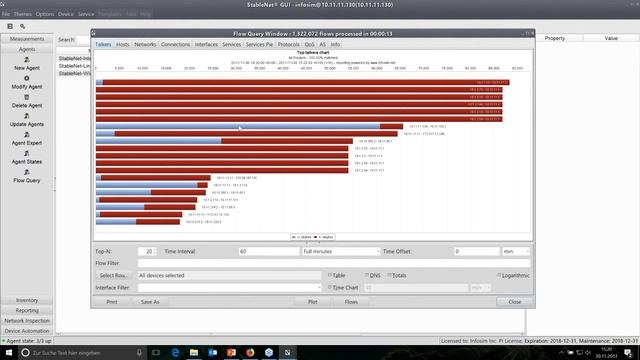Switch to the Services Pie tab
640x360 pixels.
(x=259, y=44)
